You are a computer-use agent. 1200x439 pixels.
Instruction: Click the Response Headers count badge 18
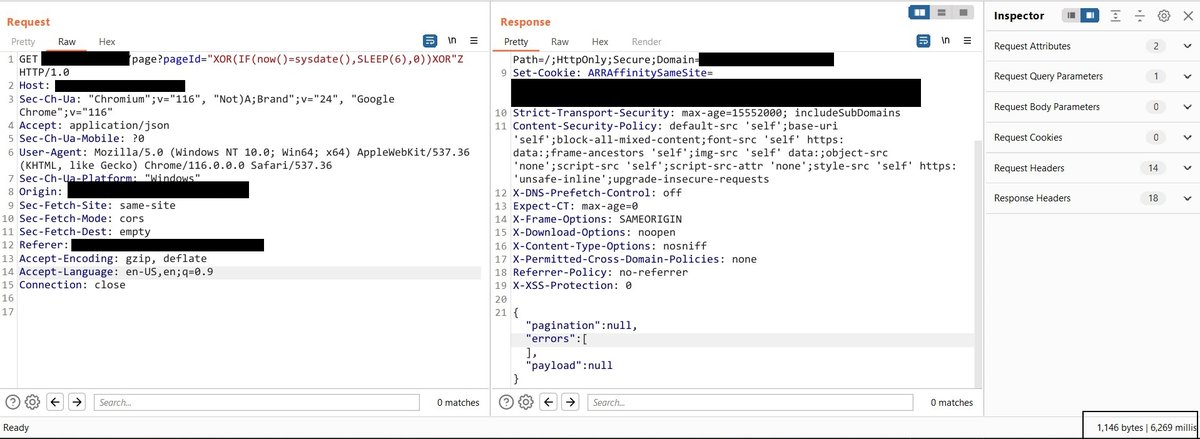click(x=1153, y=199)
